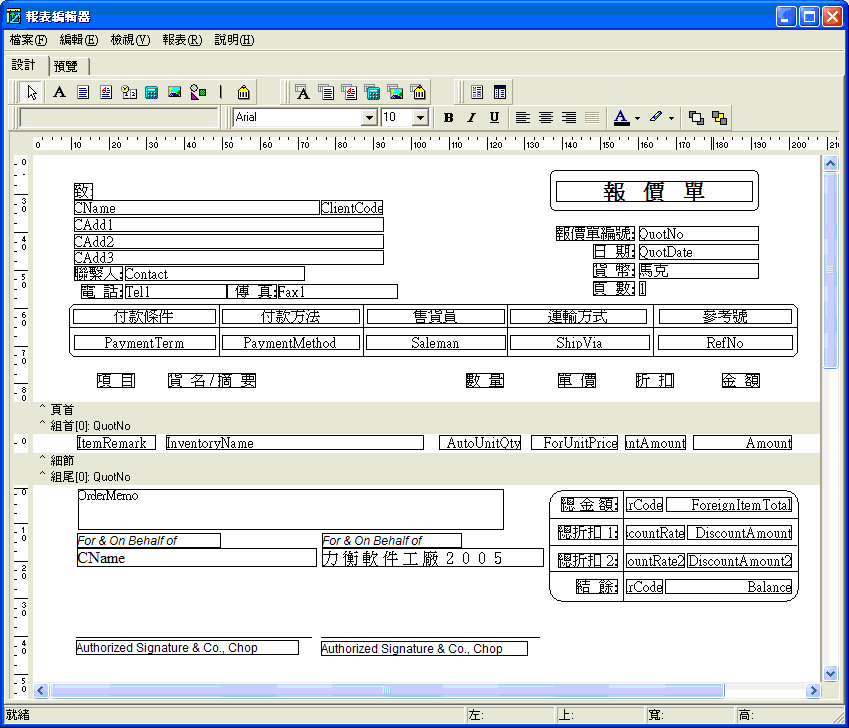Click the vertical scrollbar down arrow
849x728 pixels.
tap(831, 673)
